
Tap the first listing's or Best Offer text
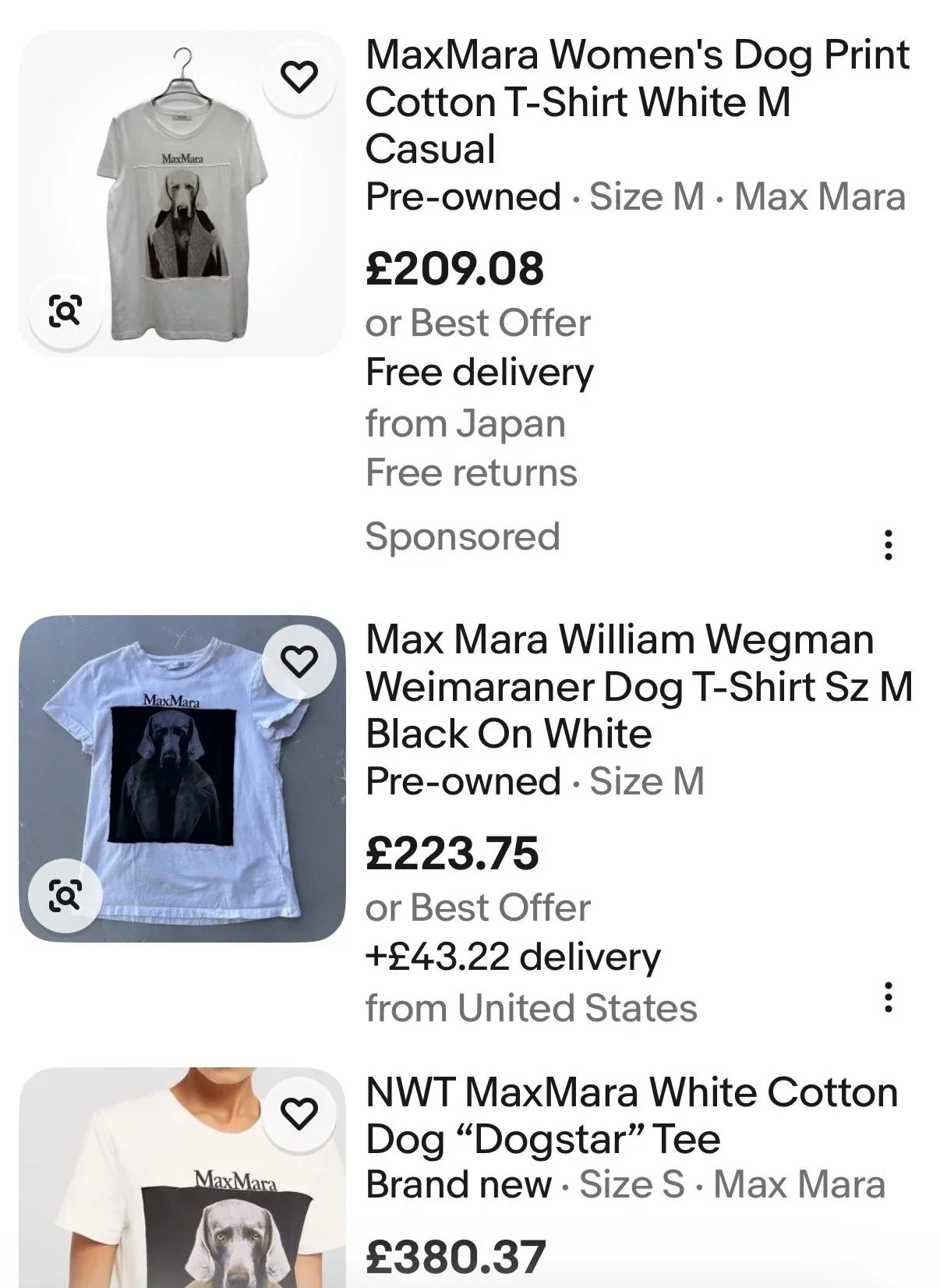pos(478,323)
